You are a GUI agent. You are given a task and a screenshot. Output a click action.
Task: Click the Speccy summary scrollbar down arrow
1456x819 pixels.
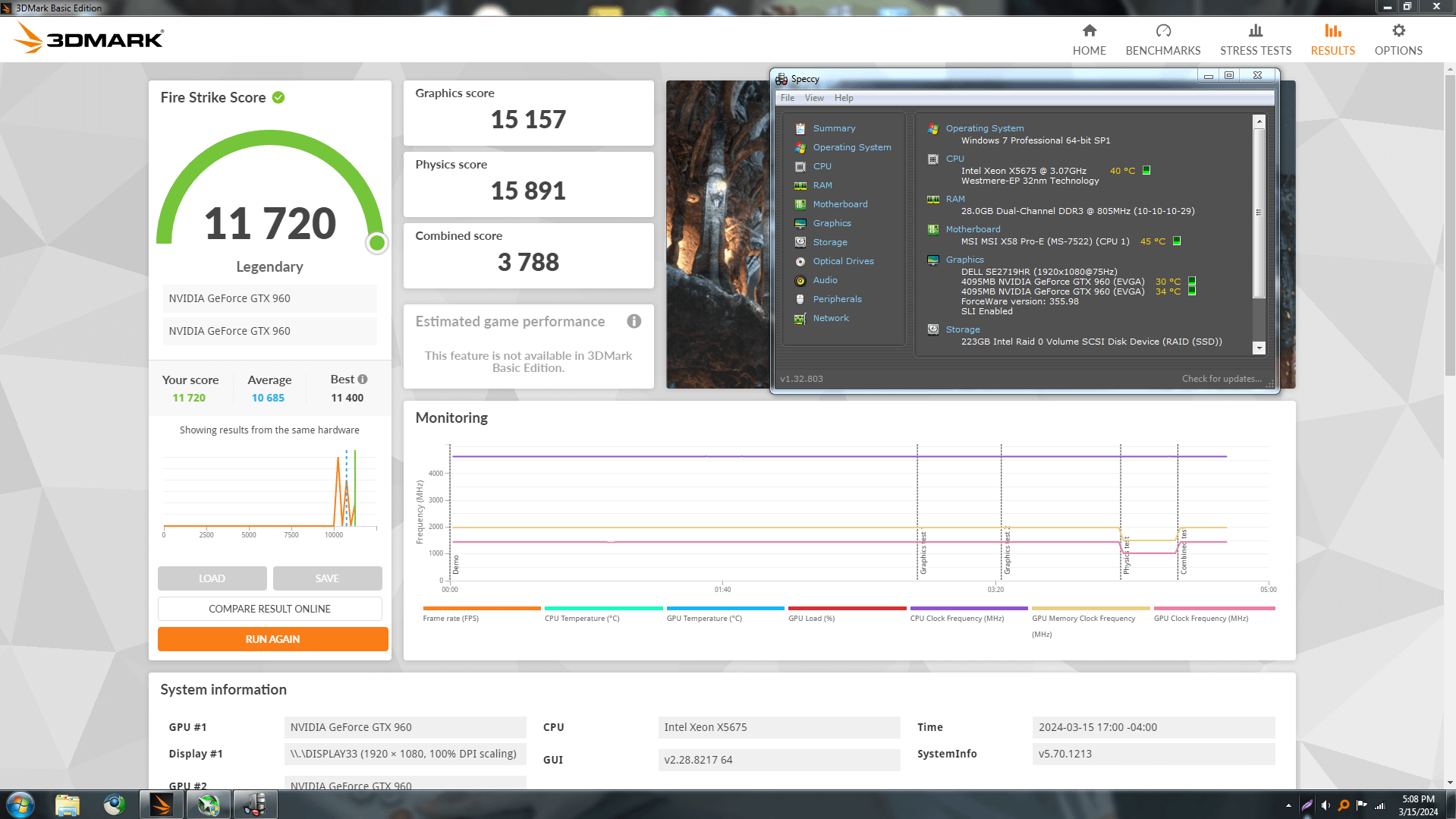[x=1259, y=348]
